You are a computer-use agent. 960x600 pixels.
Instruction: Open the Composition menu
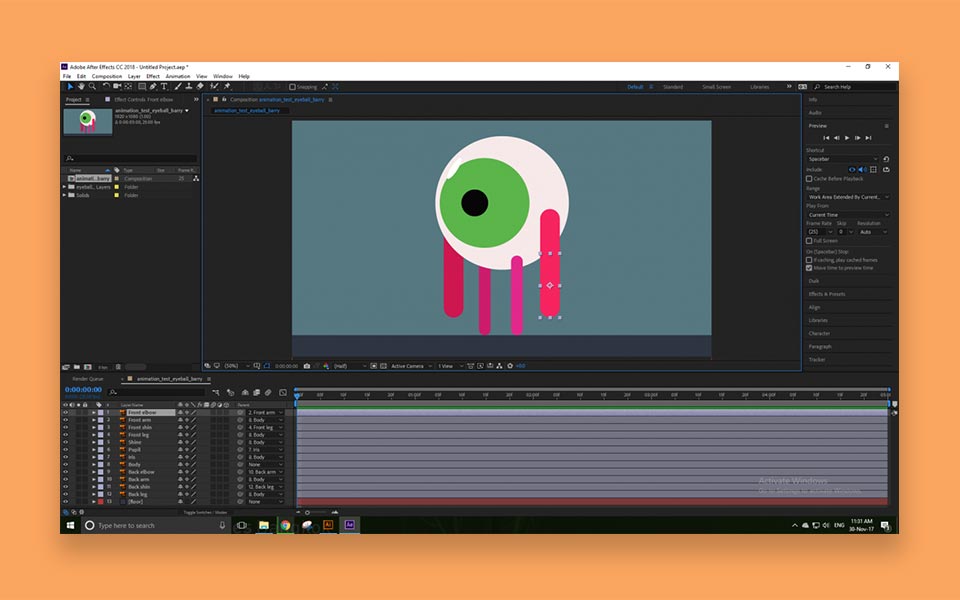coord(107,77)
